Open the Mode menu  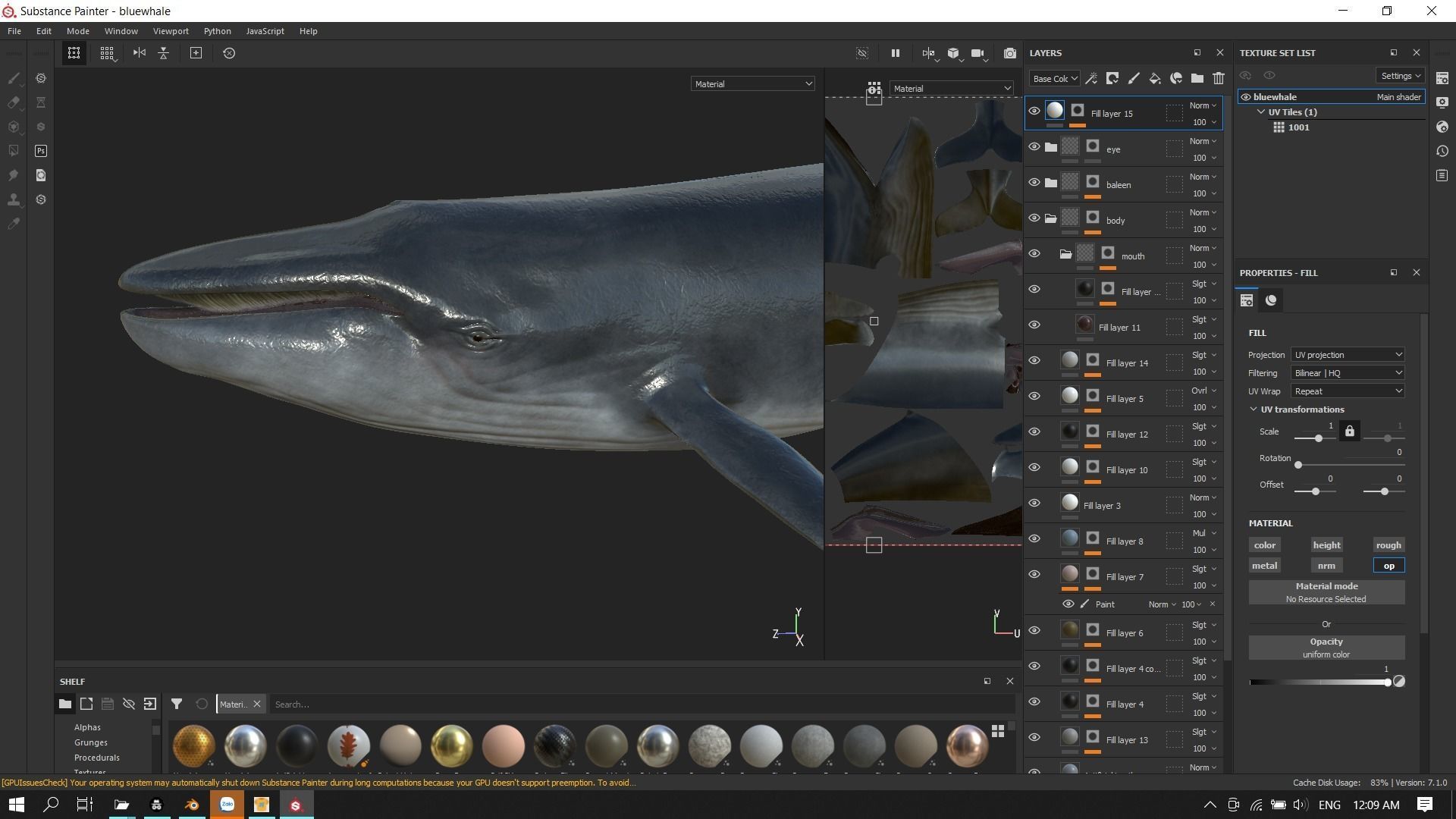tap(78, 31)
